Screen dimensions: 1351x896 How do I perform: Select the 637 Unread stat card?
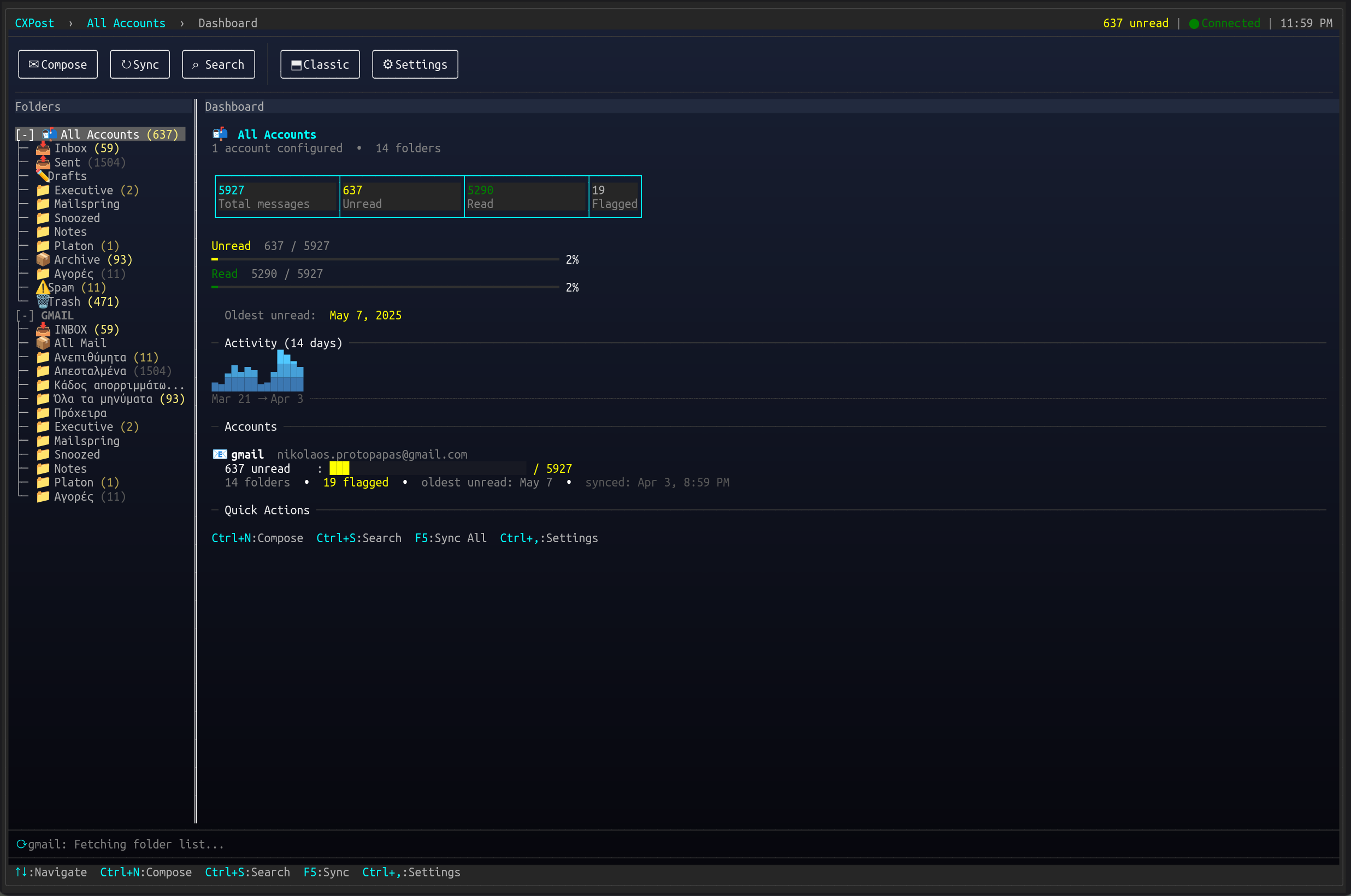click(x=402, y=197)
